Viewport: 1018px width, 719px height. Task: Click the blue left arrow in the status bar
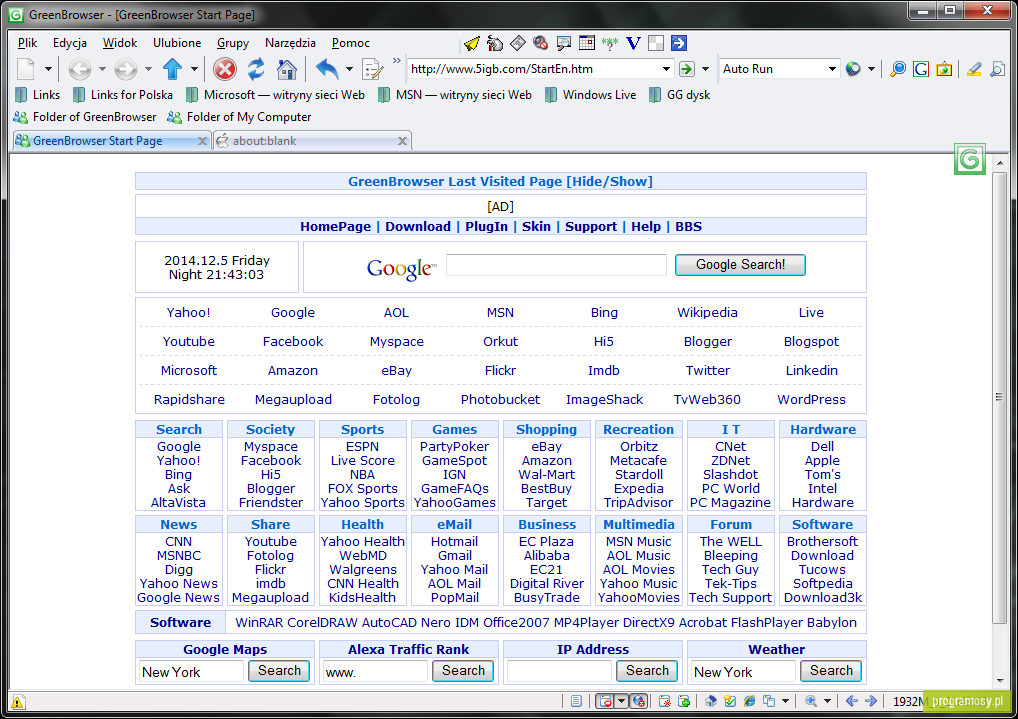[852, 701]
